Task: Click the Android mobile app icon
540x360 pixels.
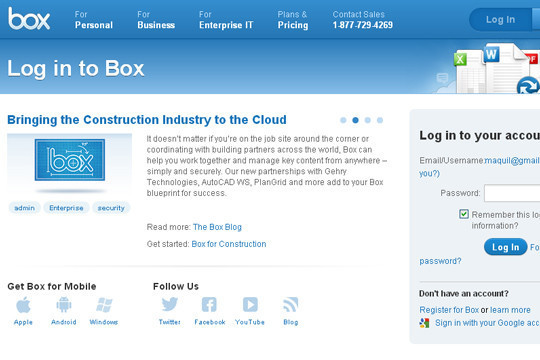Action: point(64,305)
